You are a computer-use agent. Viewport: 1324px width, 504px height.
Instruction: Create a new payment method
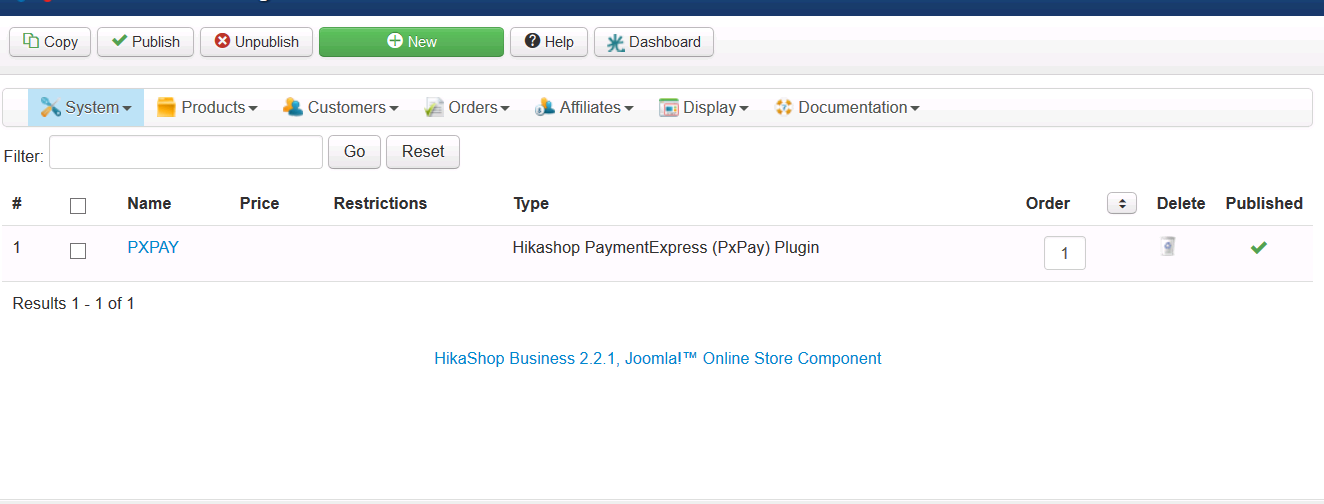pos(411,42)
